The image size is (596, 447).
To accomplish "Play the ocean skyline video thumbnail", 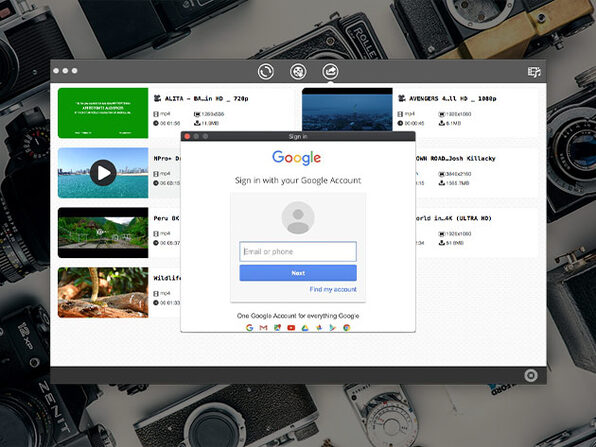I will [x=103, y=173].
